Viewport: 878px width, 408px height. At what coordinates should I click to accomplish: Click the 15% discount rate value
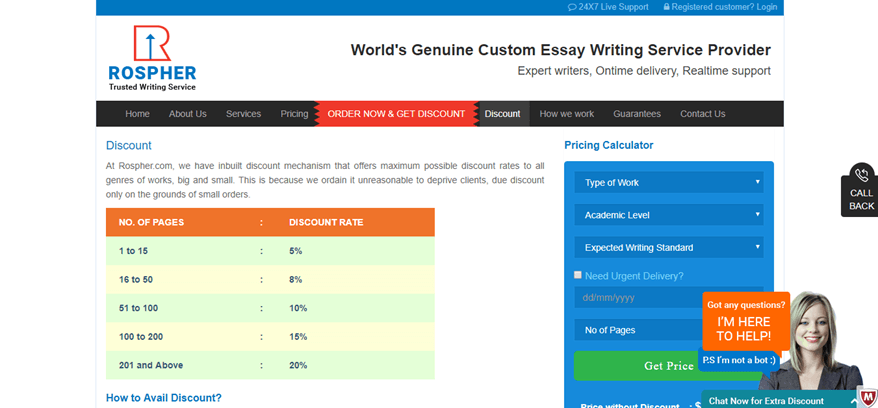point(298,336)
